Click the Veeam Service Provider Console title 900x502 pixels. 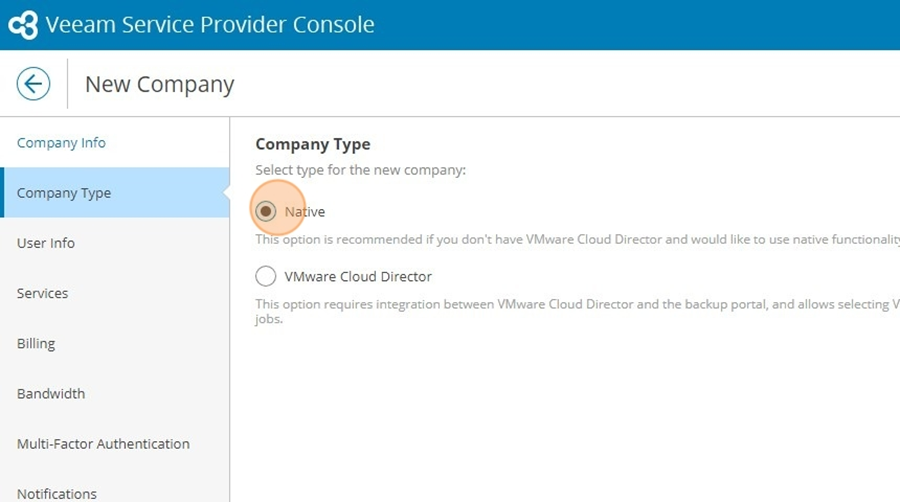click(210, 25)
